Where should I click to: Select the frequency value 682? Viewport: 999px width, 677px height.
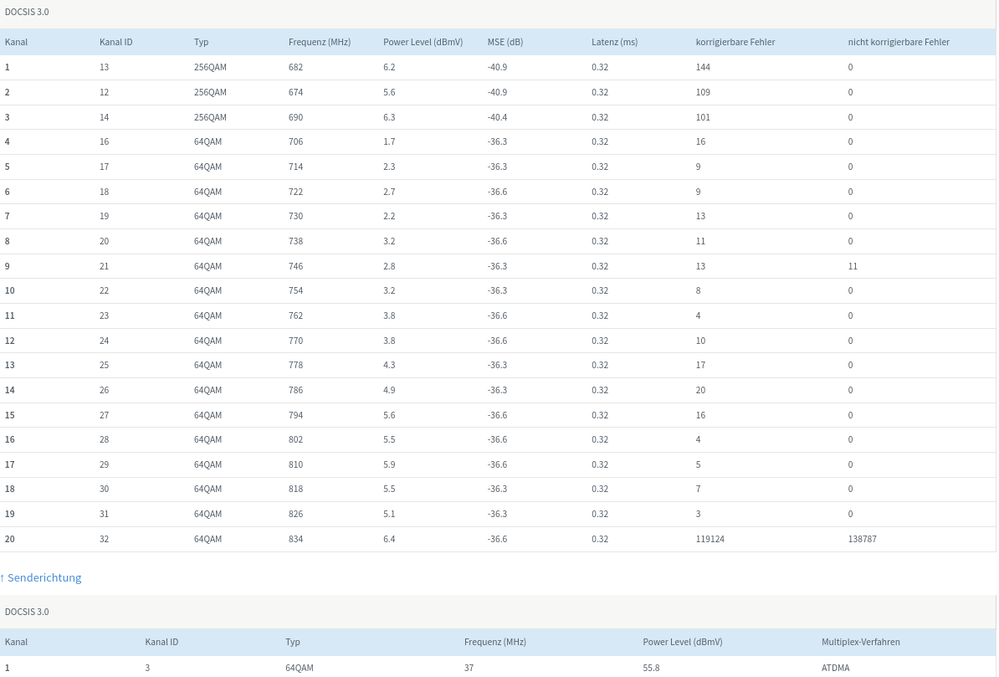pos(296,67)
